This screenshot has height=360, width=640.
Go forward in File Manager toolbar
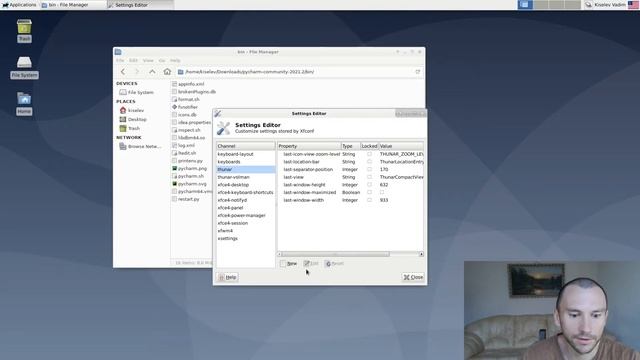click(x=137, y=71)
